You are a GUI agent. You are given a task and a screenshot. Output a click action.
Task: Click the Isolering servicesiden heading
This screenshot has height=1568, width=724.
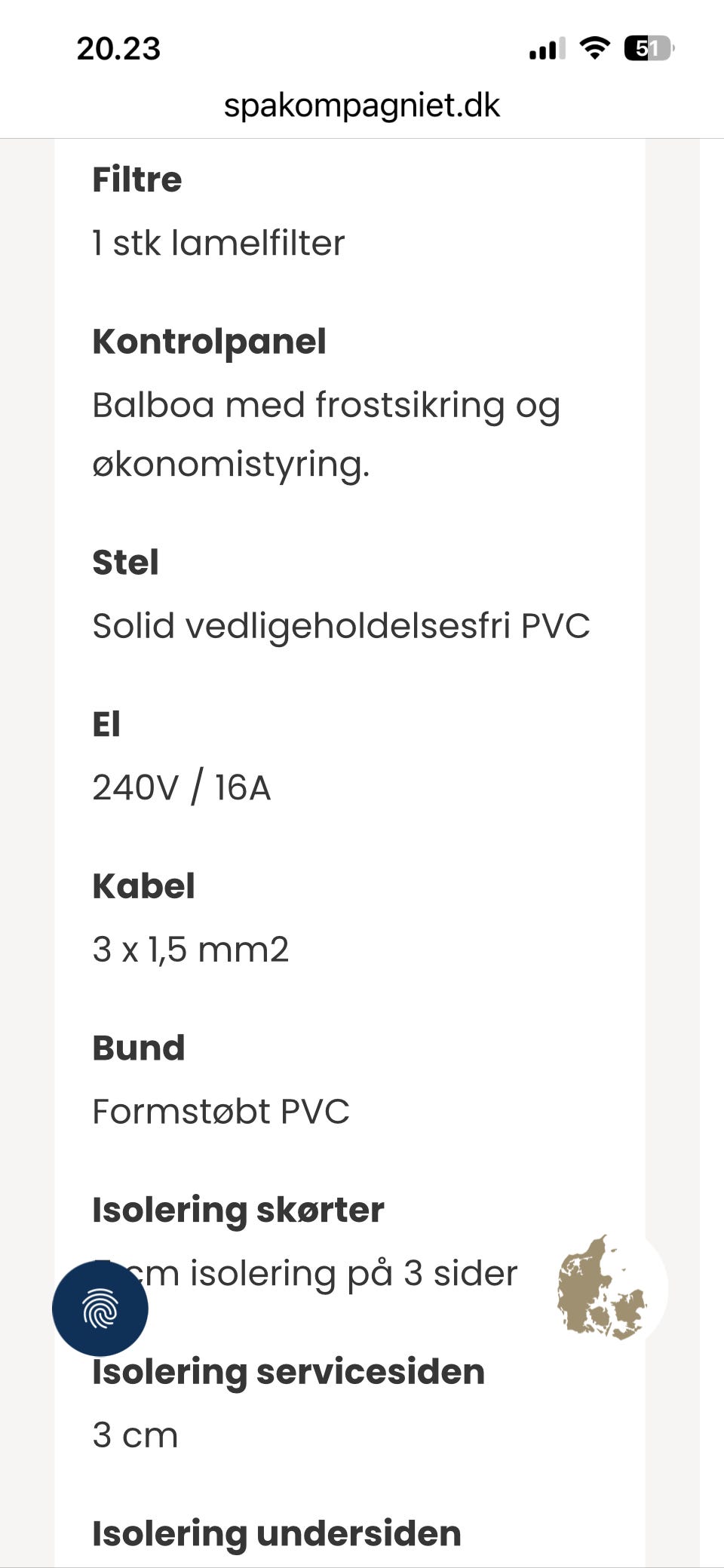[288, 1371]
